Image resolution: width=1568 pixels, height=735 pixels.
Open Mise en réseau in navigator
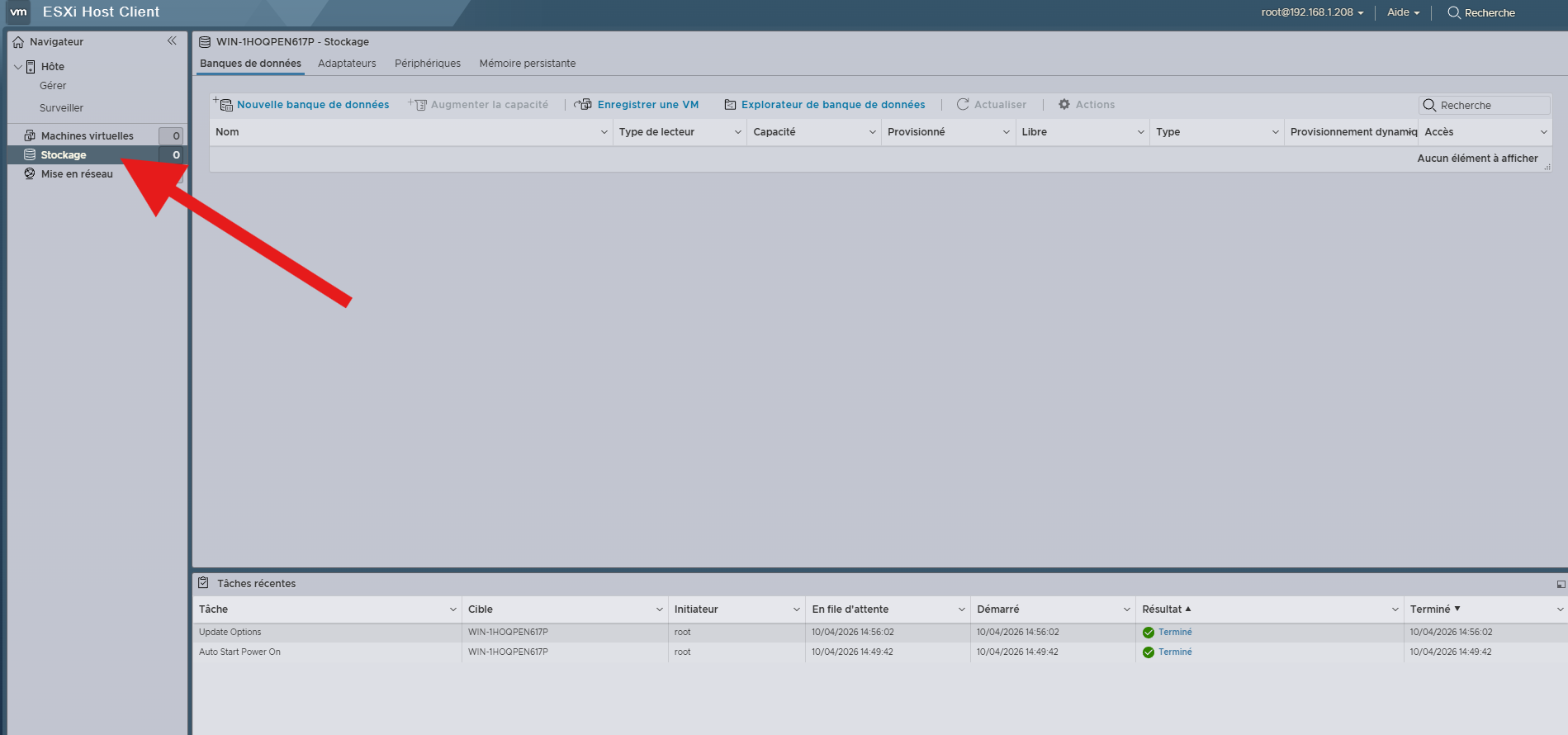(77, 174)
